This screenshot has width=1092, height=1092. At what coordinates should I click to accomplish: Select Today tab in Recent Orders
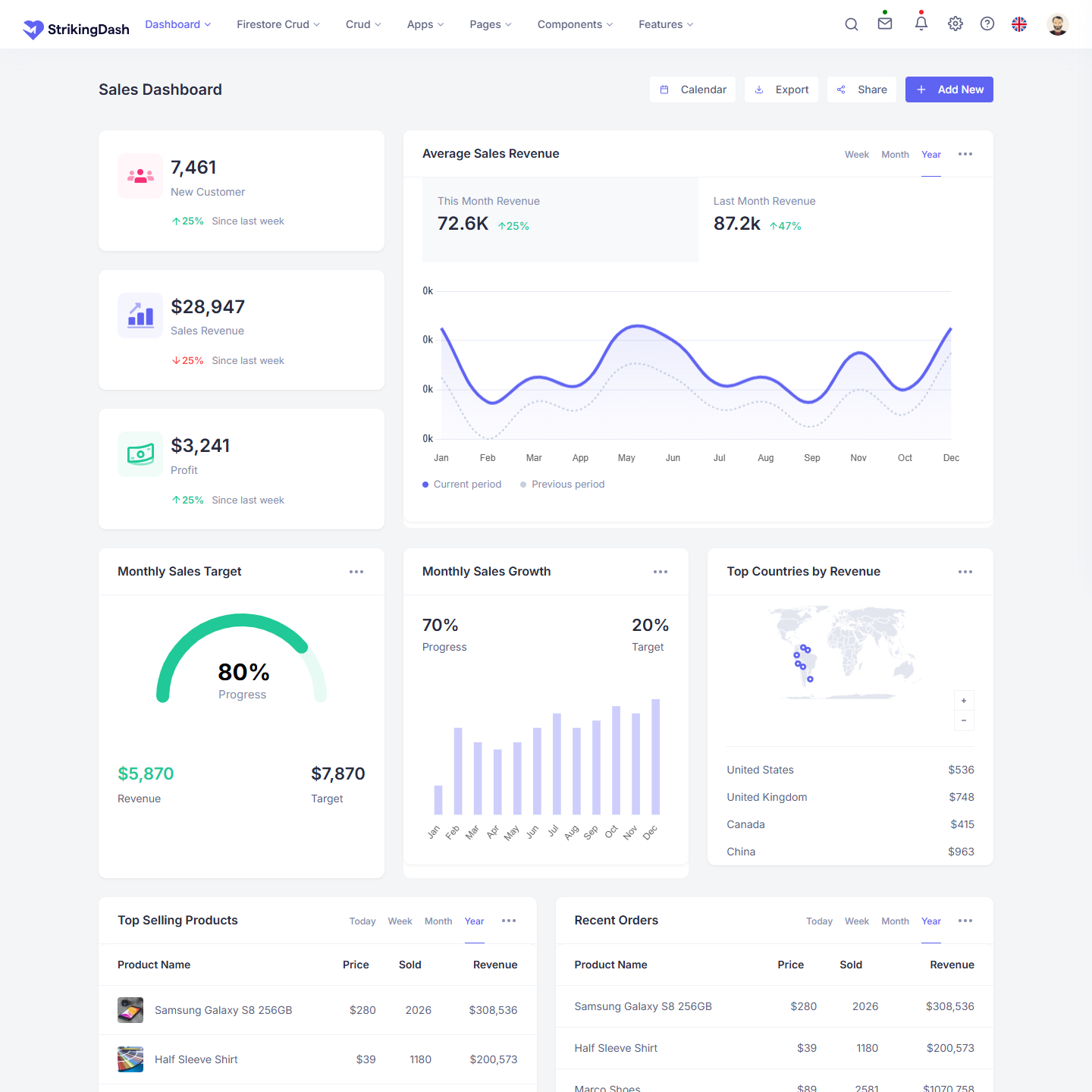tap(819, 921)
